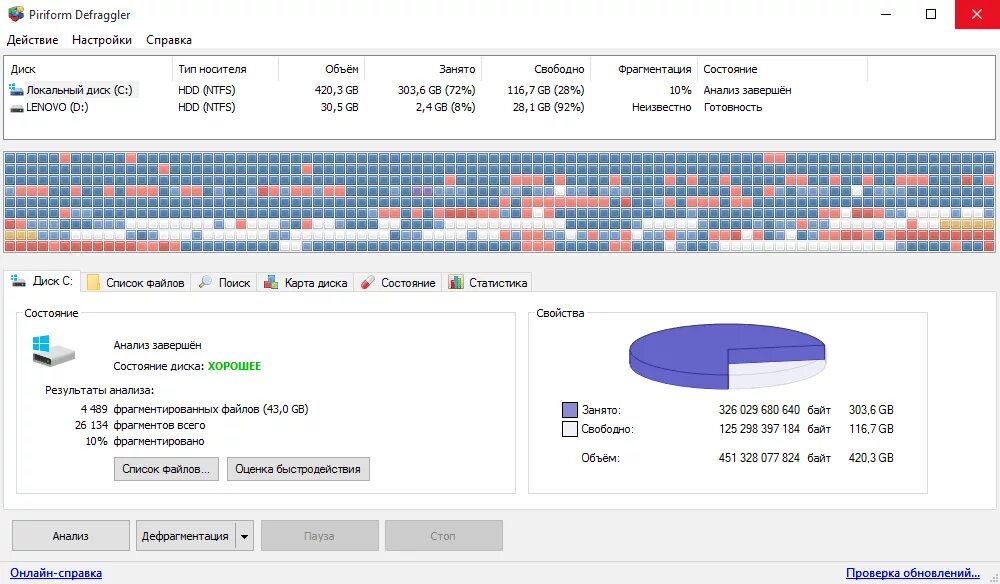Click the 125 298 397 184 bytes value

[759, 428]
